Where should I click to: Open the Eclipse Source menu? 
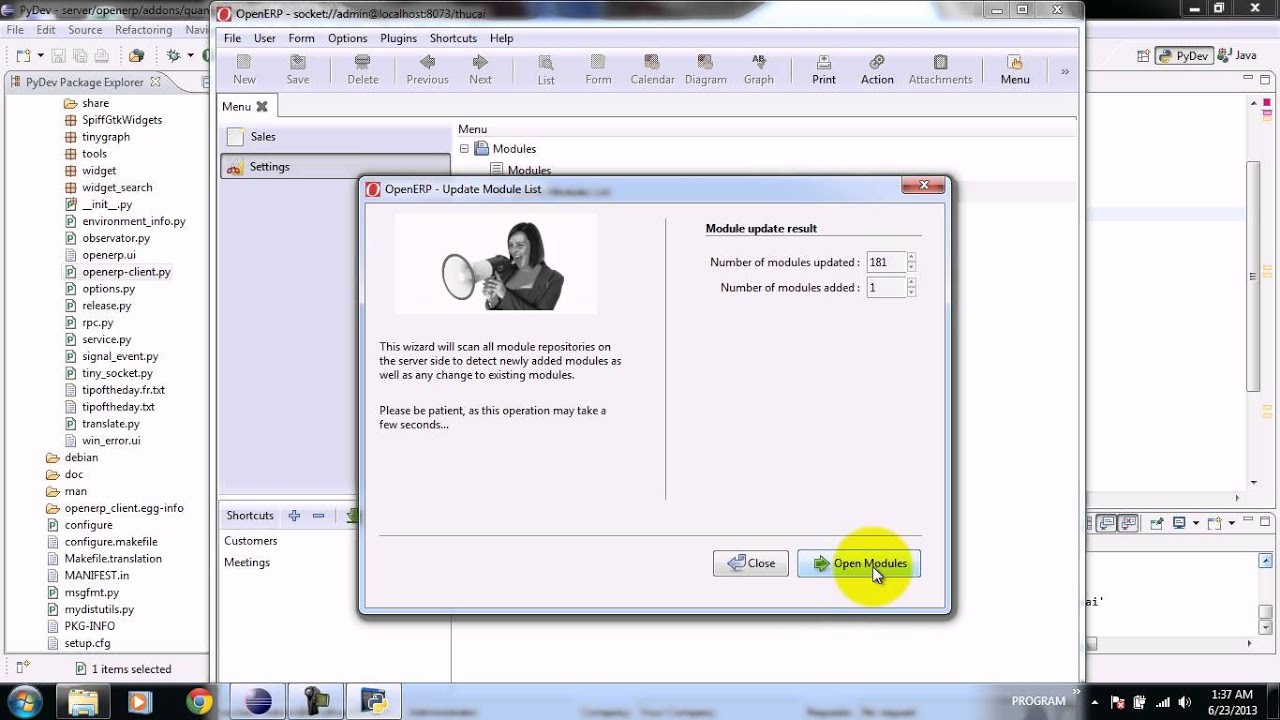pos(85,30)
